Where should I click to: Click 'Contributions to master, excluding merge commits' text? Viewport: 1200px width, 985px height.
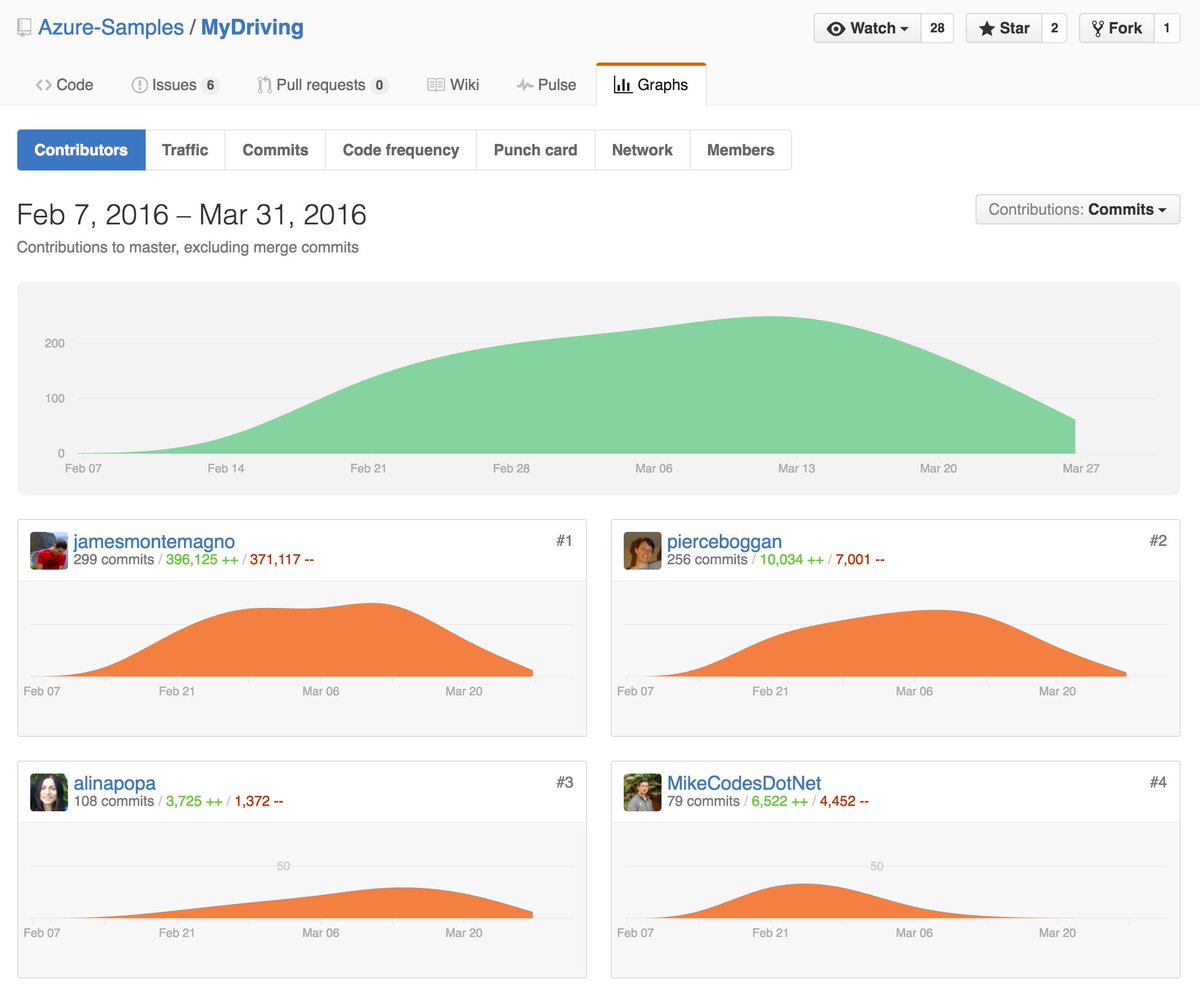(188, 247)
